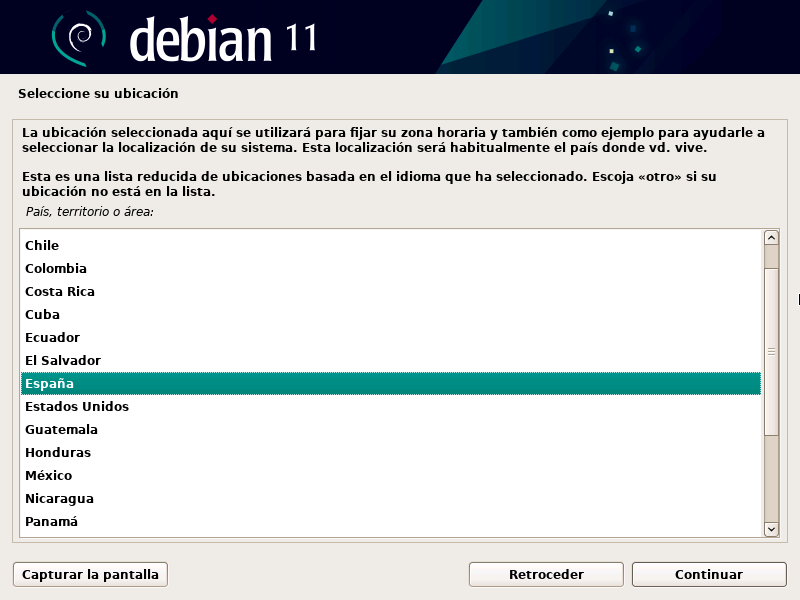Viewport: 800px width, 600px height.
Task: Select Cuba from the list
Action: coord(42,315)
